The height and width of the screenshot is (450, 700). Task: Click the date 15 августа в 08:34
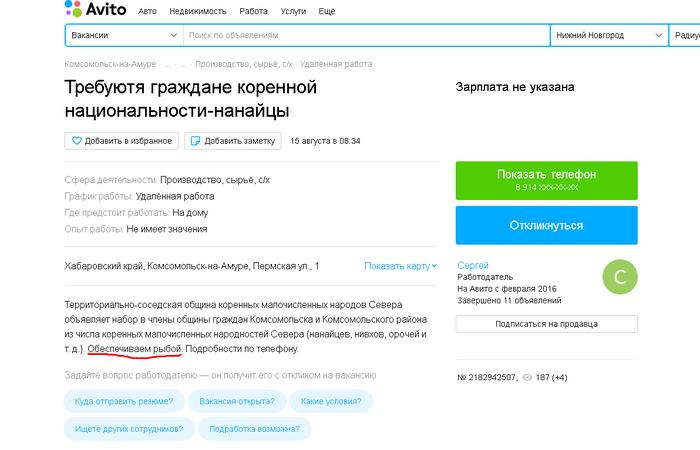[x=325, y=141]
